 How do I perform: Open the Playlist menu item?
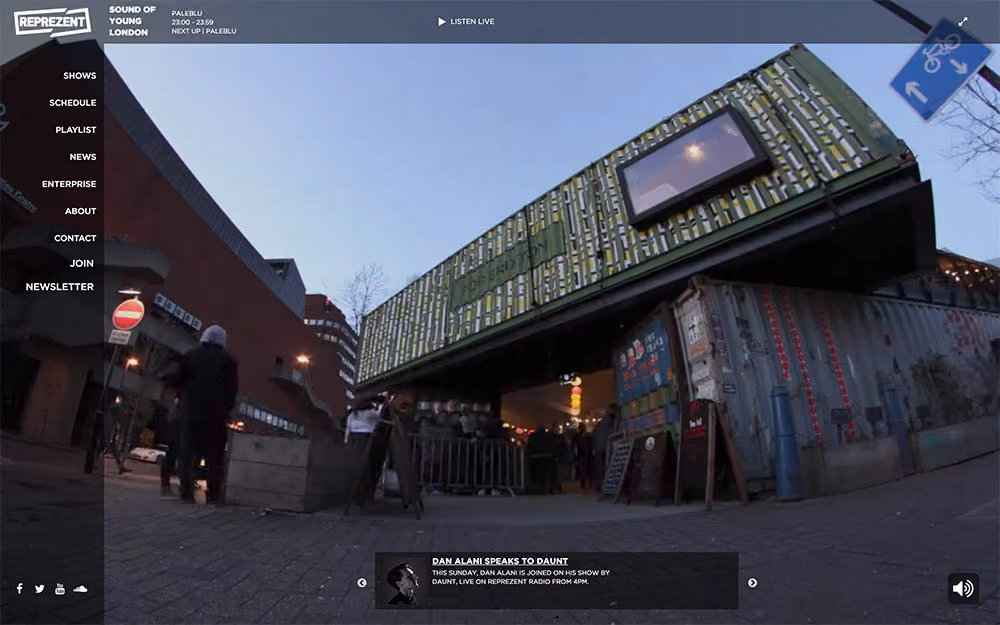tap(76, 130)
